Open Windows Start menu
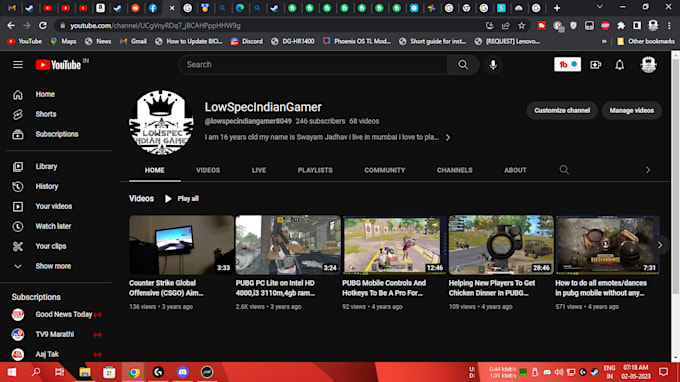This screenshot has height=382, width=680. 12,372
